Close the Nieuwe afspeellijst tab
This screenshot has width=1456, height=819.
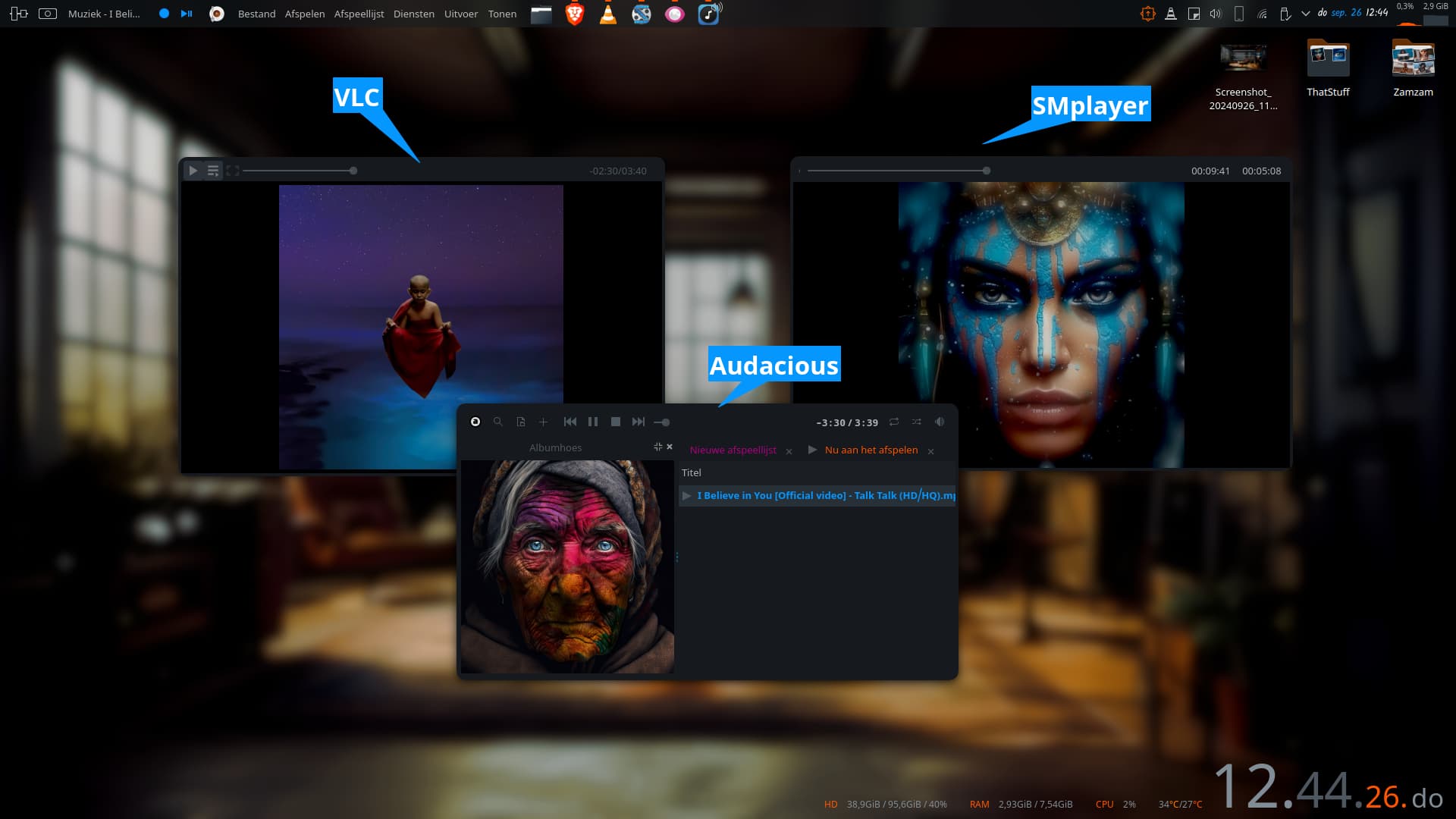click(x=789, y=451)
